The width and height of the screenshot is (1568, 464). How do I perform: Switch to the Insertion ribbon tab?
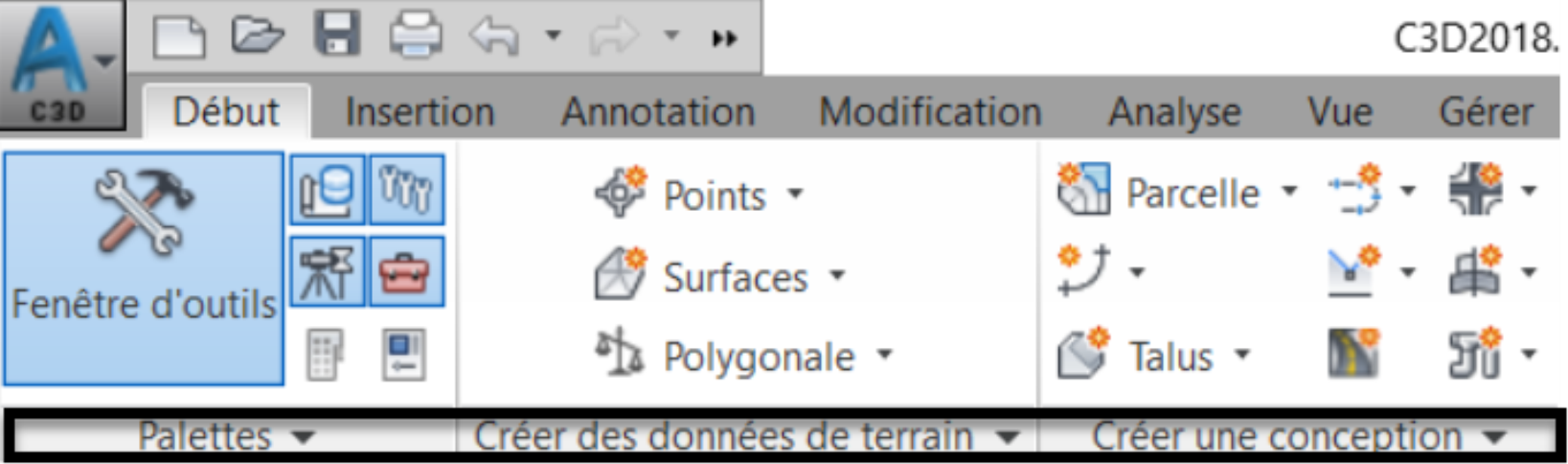[420, 112]
